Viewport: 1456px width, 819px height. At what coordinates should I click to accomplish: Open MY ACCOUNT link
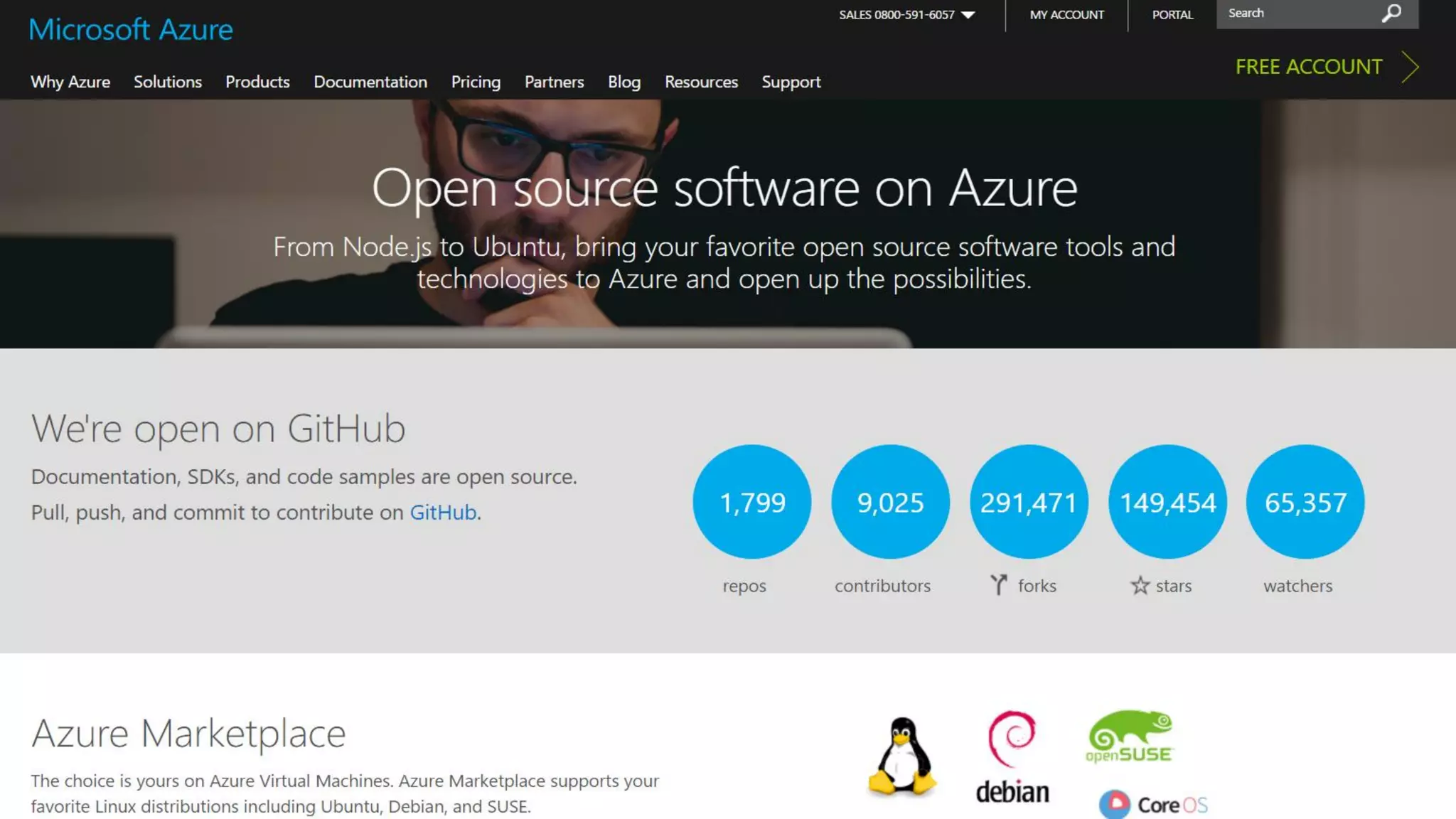pyautogui.click(x=1066, y=15)
